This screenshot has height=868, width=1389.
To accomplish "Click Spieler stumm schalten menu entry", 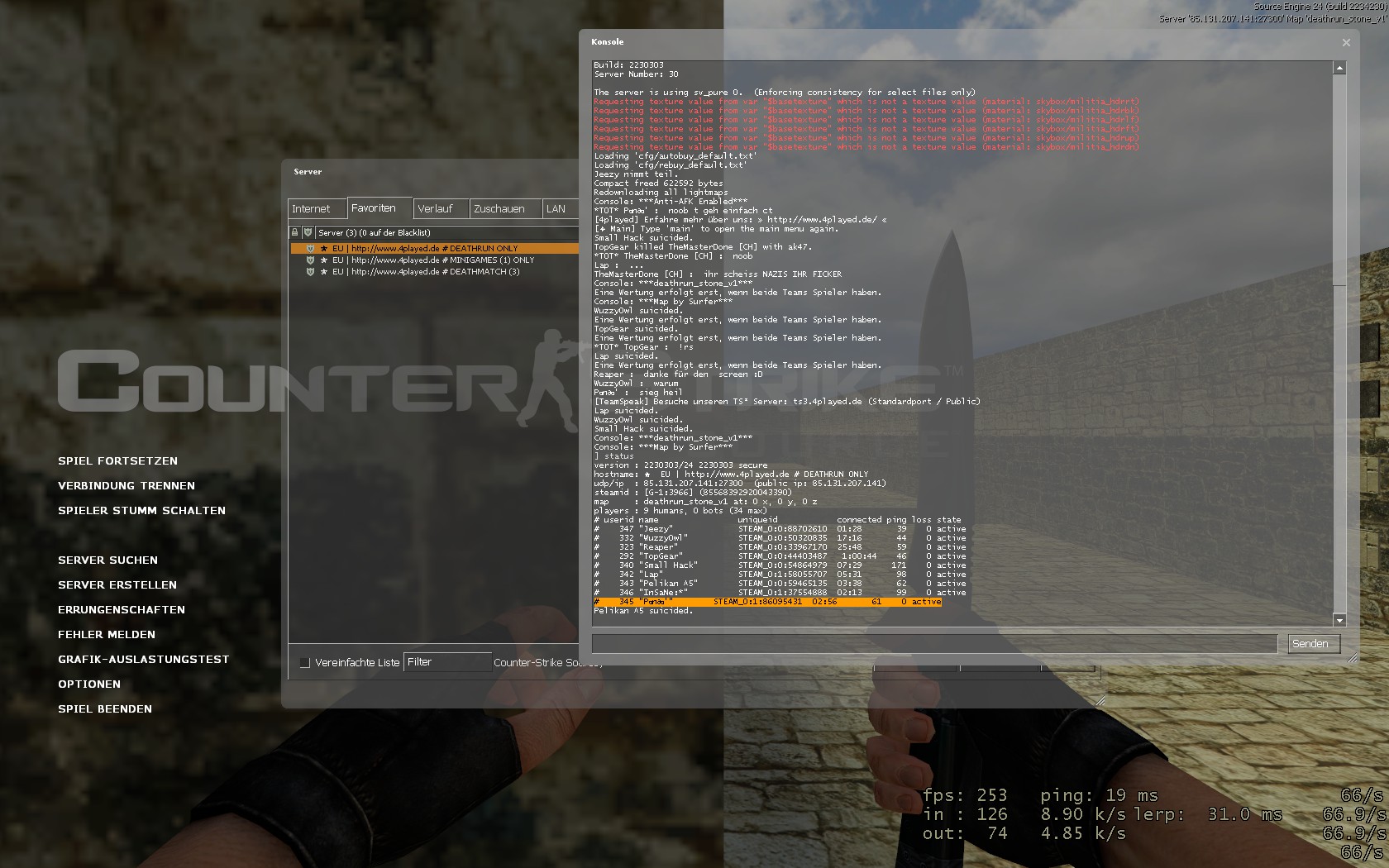I will (x=141, y=511).
